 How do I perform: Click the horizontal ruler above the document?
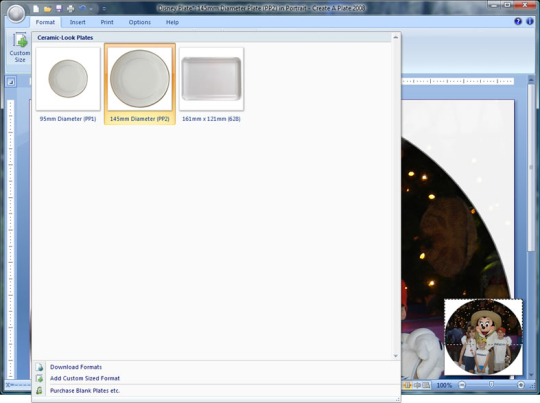[x=458, y=81]
